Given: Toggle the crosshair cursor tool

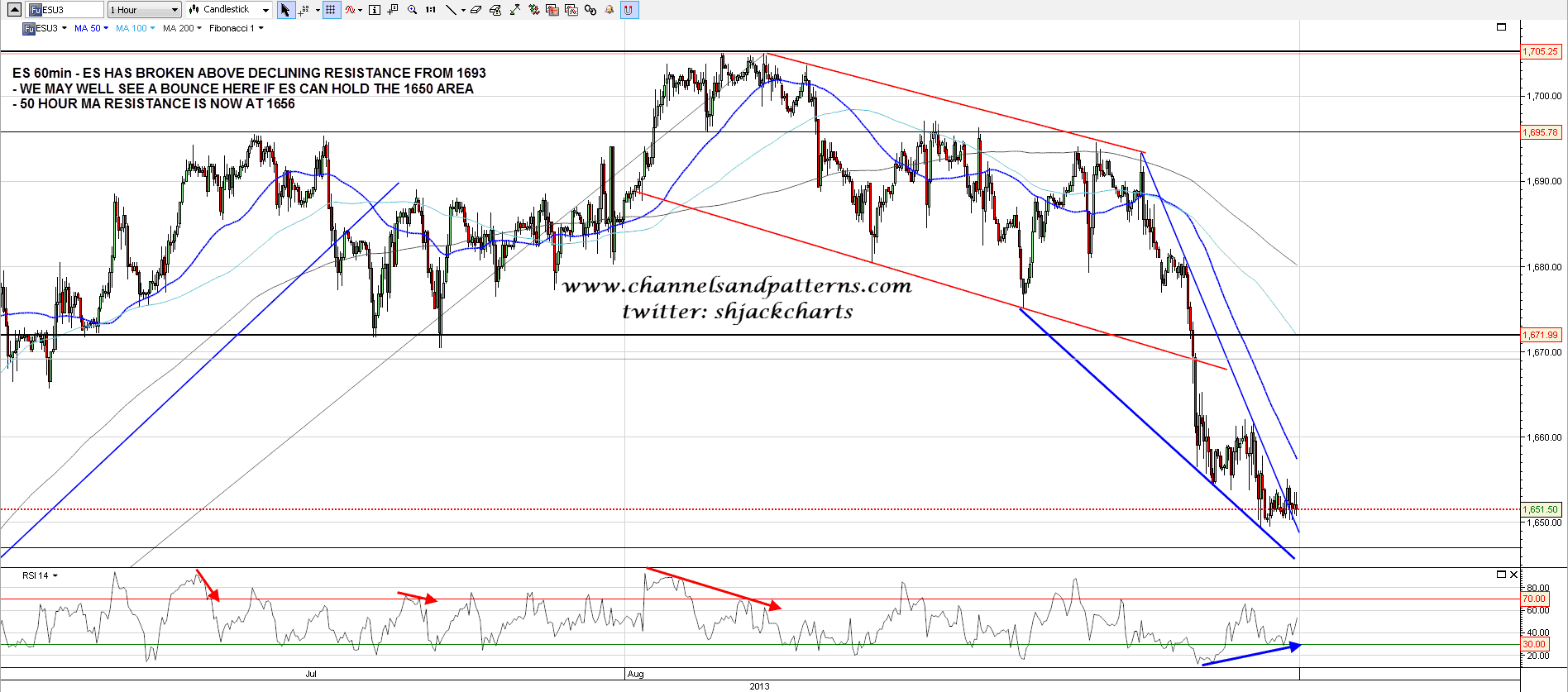Looking at the screenshot, I should [304, 10].
